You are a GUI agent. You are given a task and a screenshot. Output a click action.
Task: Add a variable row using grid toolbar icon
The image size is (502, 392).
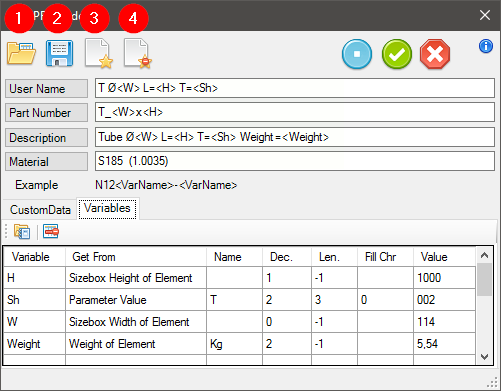[x=22, y=231]
